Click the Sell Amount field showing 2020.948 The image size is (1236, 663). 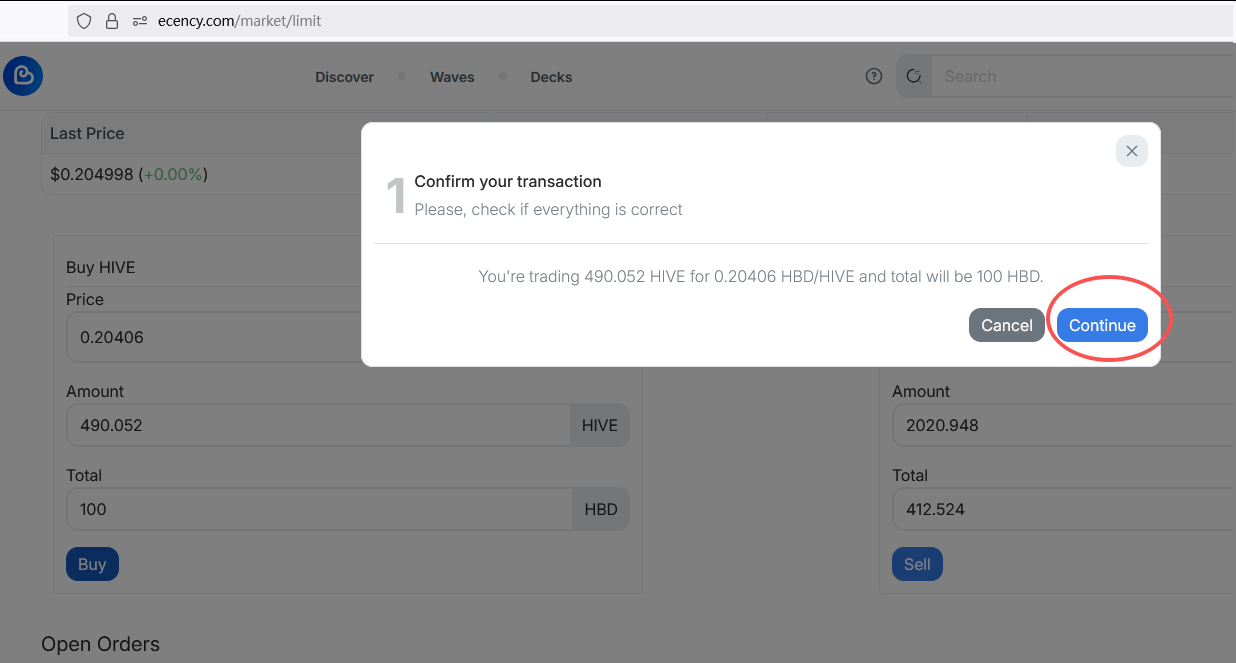[x=1064, y=425]
